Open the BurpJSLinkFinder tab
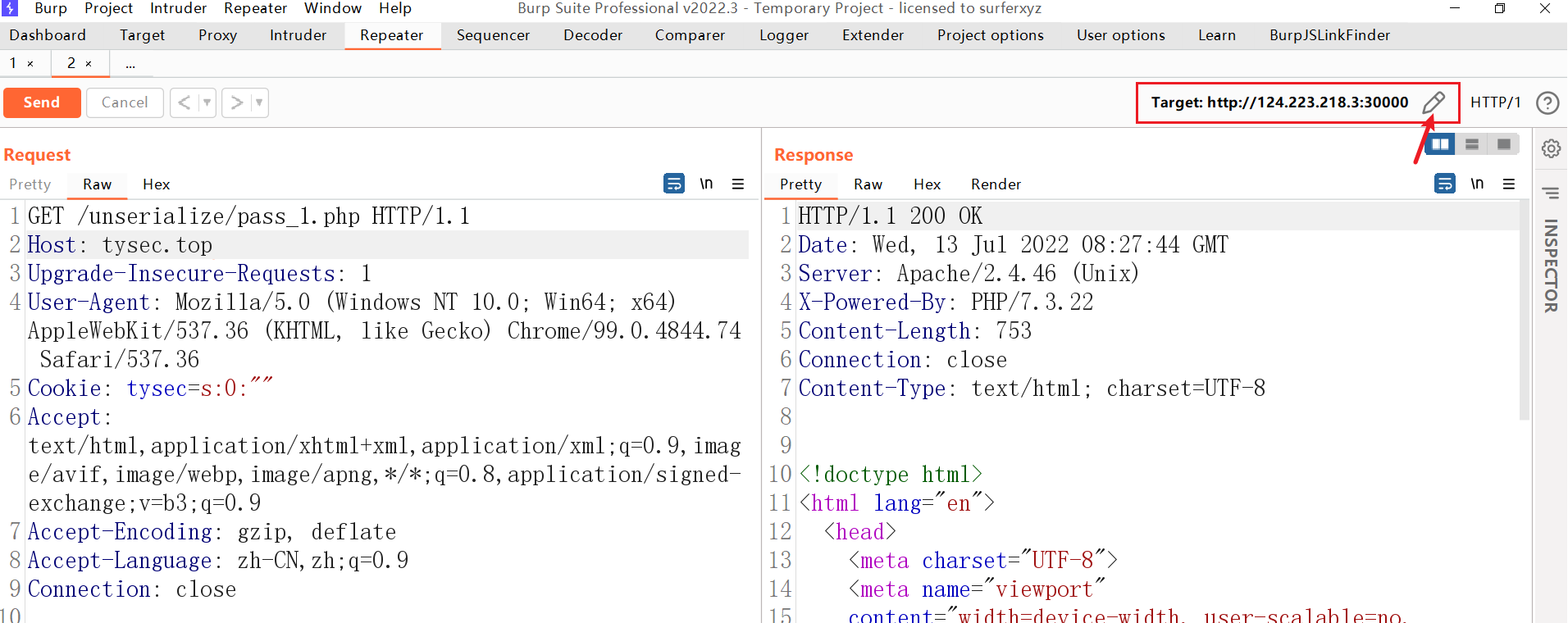Screen dimensions: 1568x623 (1329, 35)
